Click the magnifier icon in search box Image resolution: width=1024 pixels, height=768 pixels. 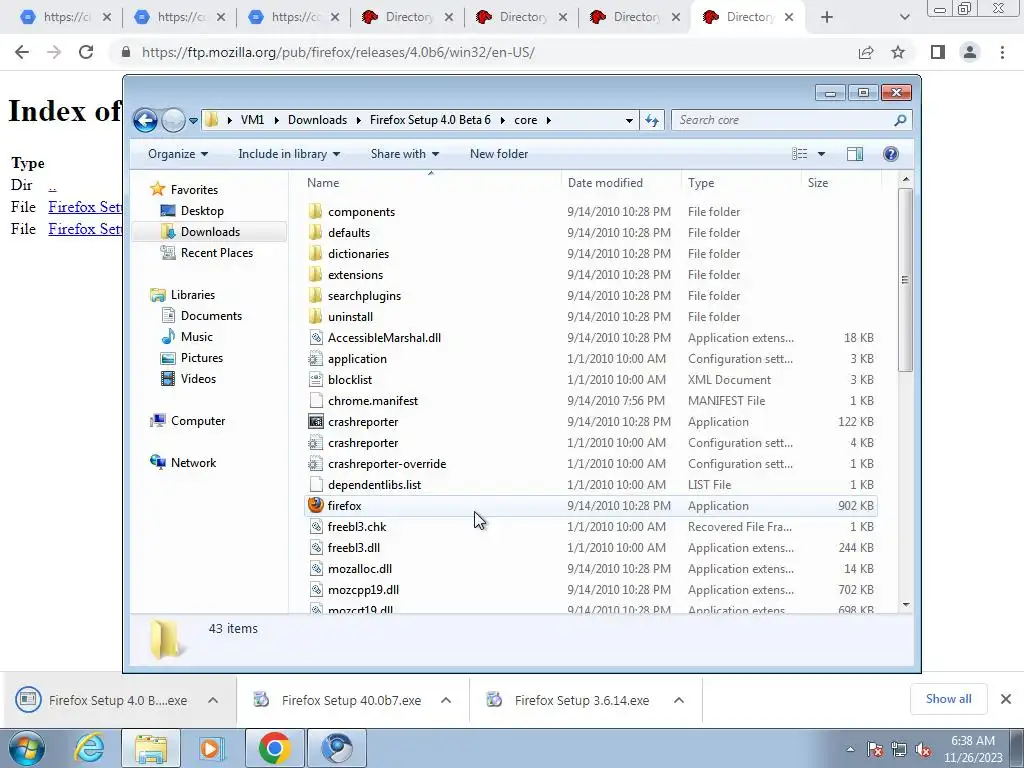(x=900, y=120)
